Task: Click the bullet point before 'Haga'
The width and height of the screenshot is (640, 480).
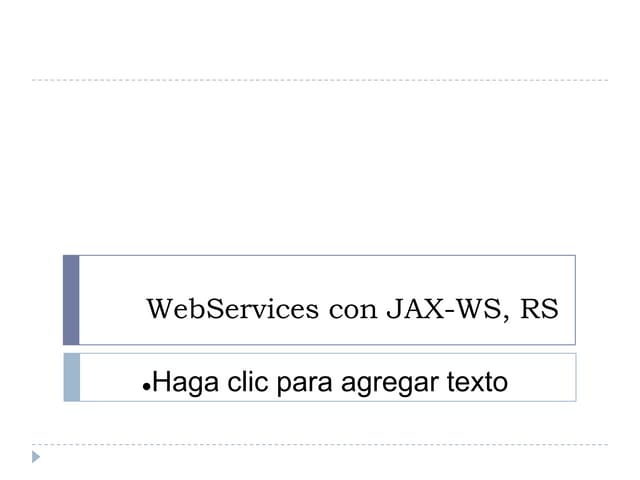Action: [x=147, y=386]
